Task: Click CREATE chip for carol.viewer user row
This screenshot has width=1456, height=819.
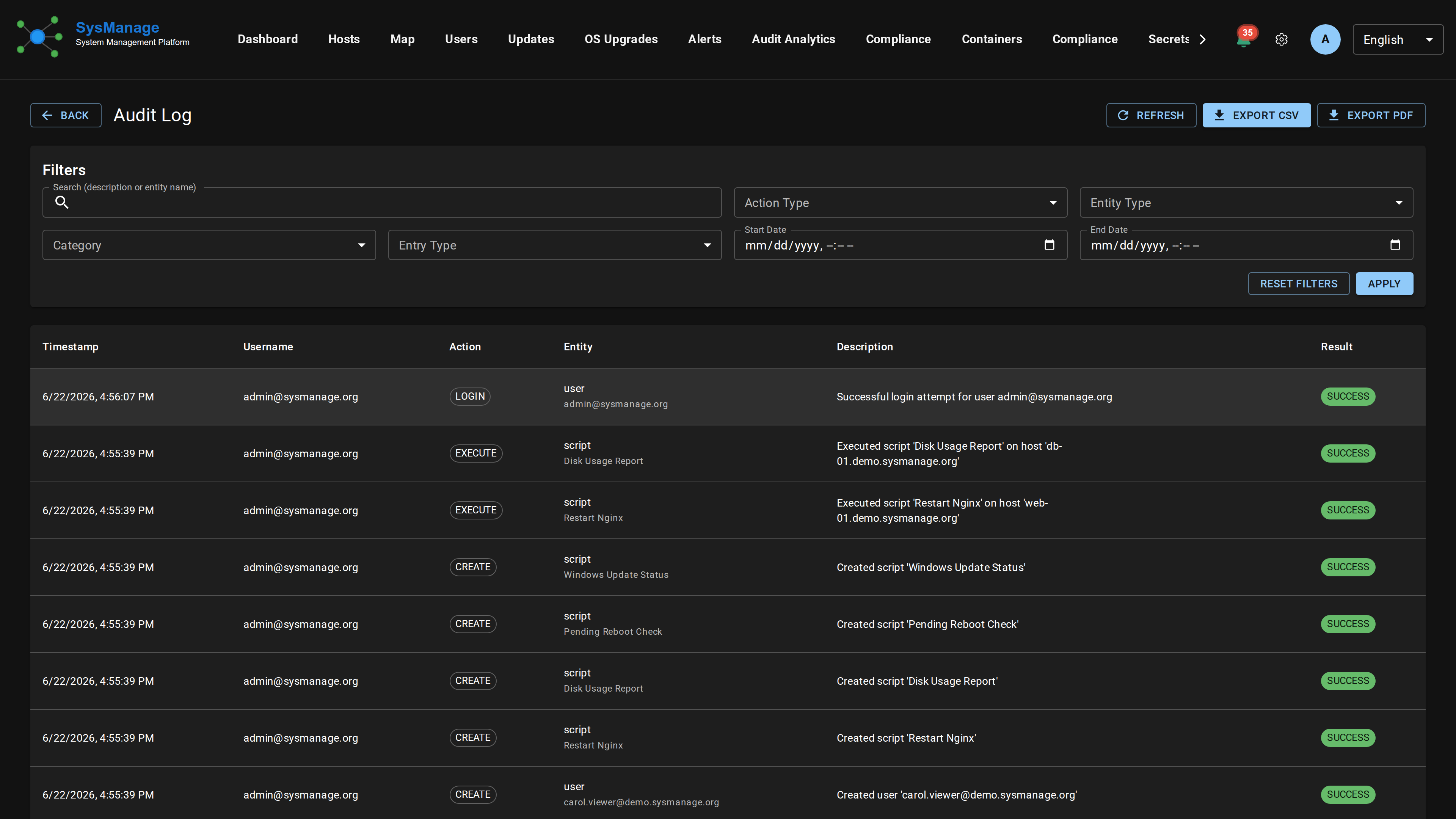Action: tap(472, 794)
